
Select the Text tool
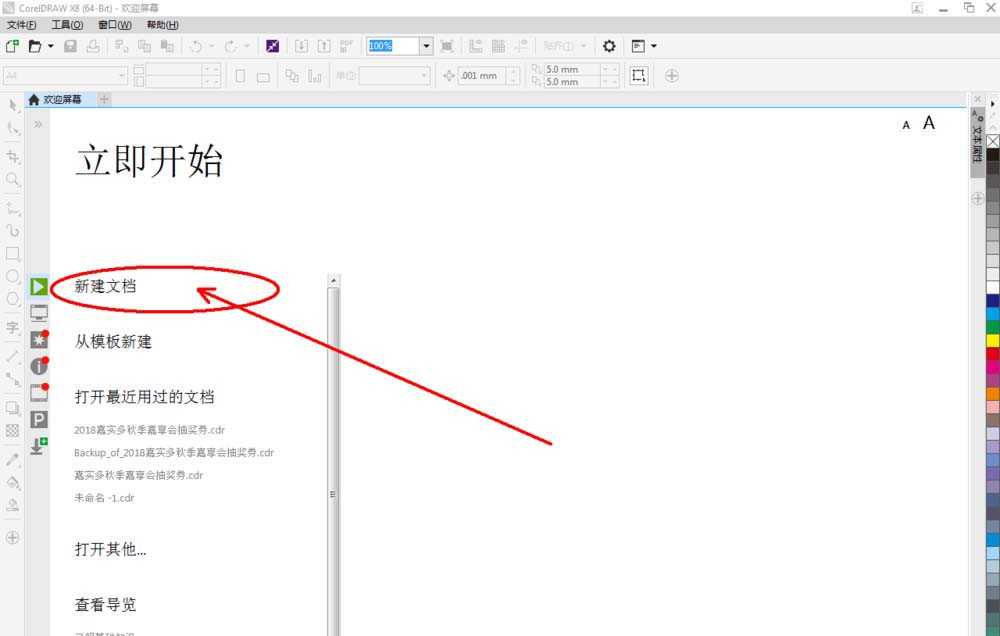pos(13,328)
